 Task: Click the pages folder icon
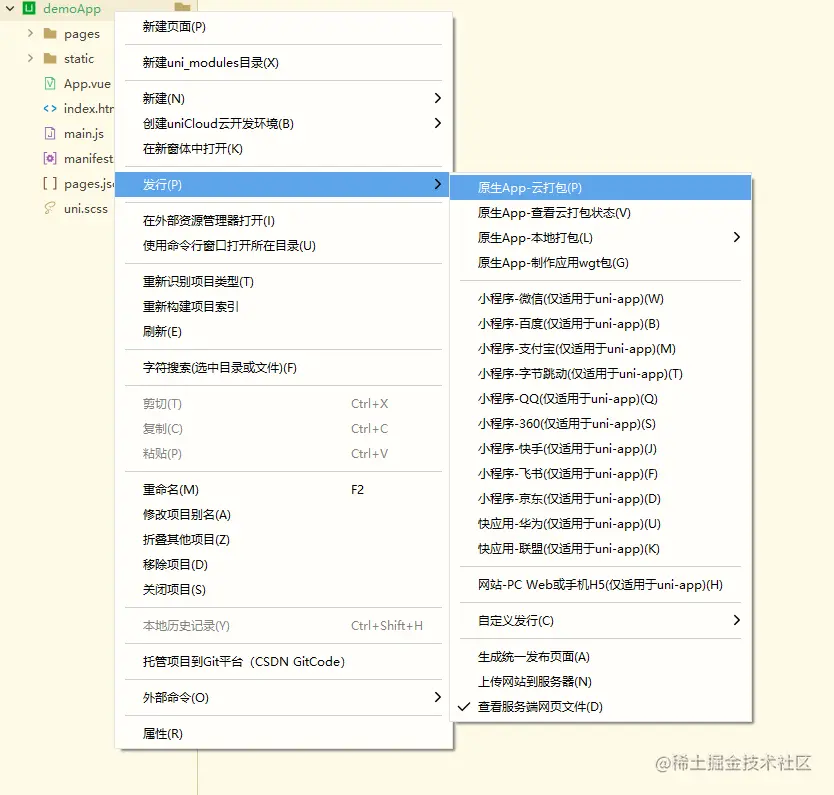point(50,34)
